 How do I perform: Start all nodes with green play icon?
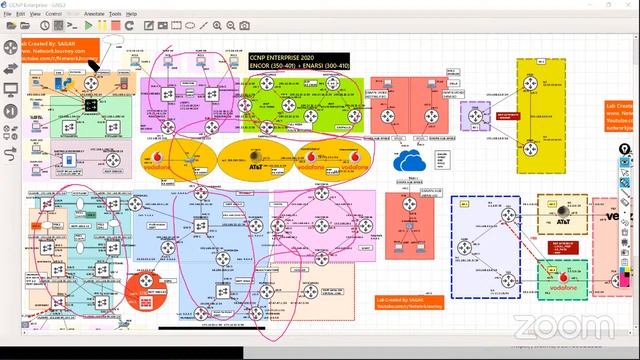point(88,26)
